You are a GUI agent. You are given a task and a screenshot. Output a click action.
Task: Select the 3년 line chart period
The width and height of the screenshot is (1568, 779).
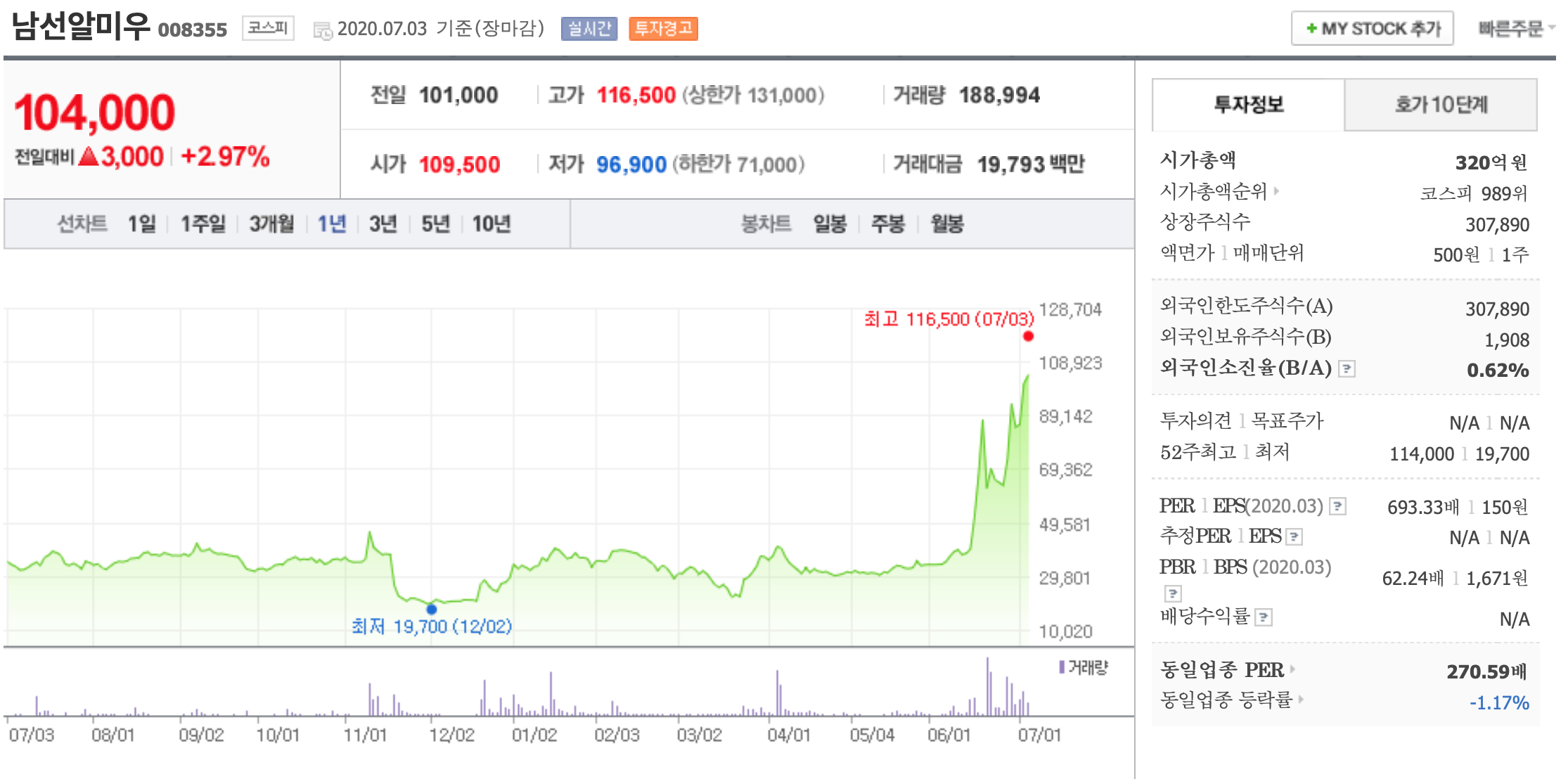pos(383,224)
